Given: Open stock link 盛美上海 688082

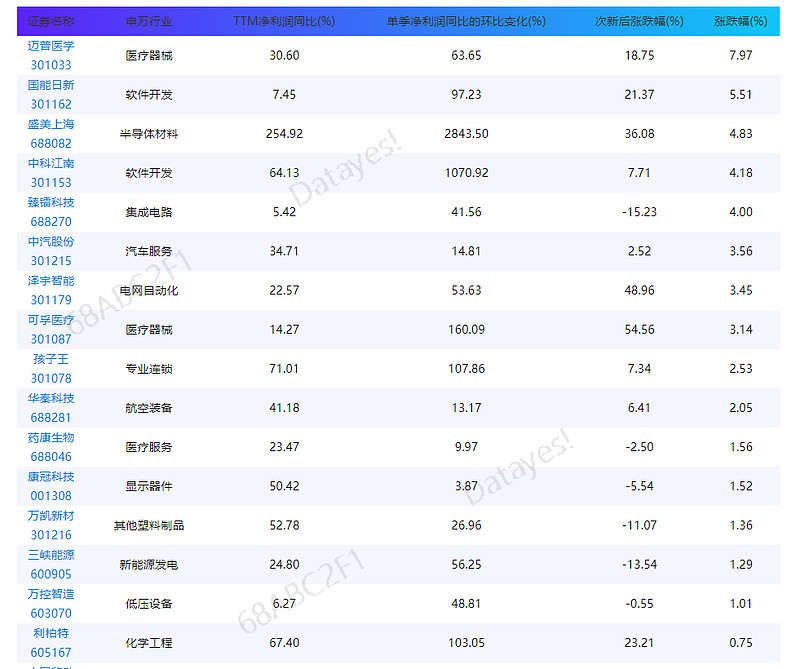Looking at the screenshot, I should pos(51,134).
